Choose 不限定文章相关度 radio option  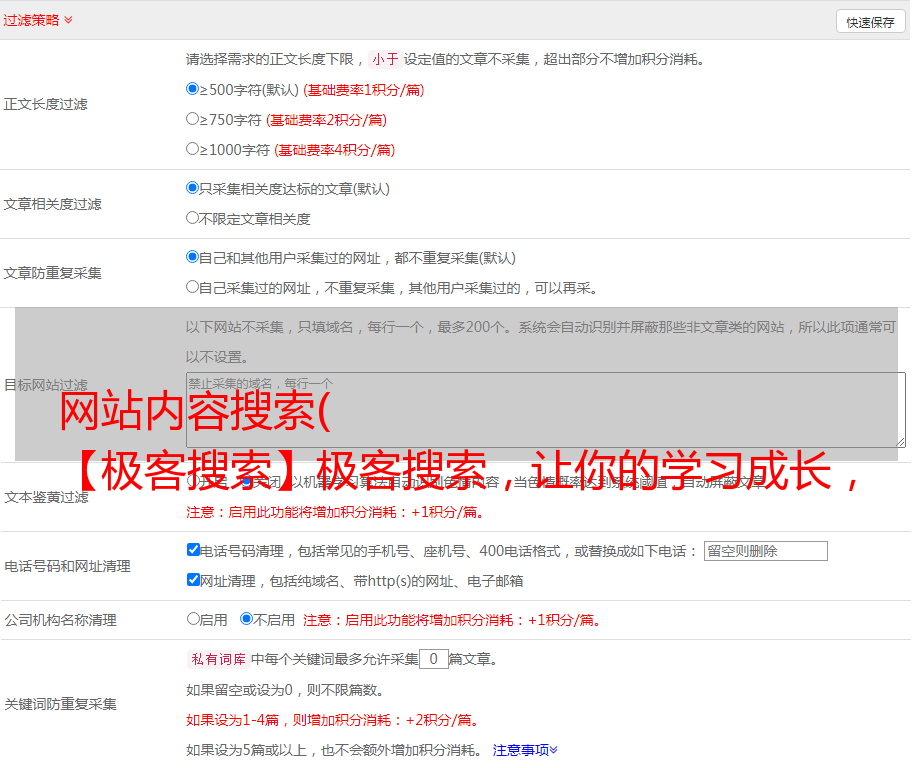(193, 218)
